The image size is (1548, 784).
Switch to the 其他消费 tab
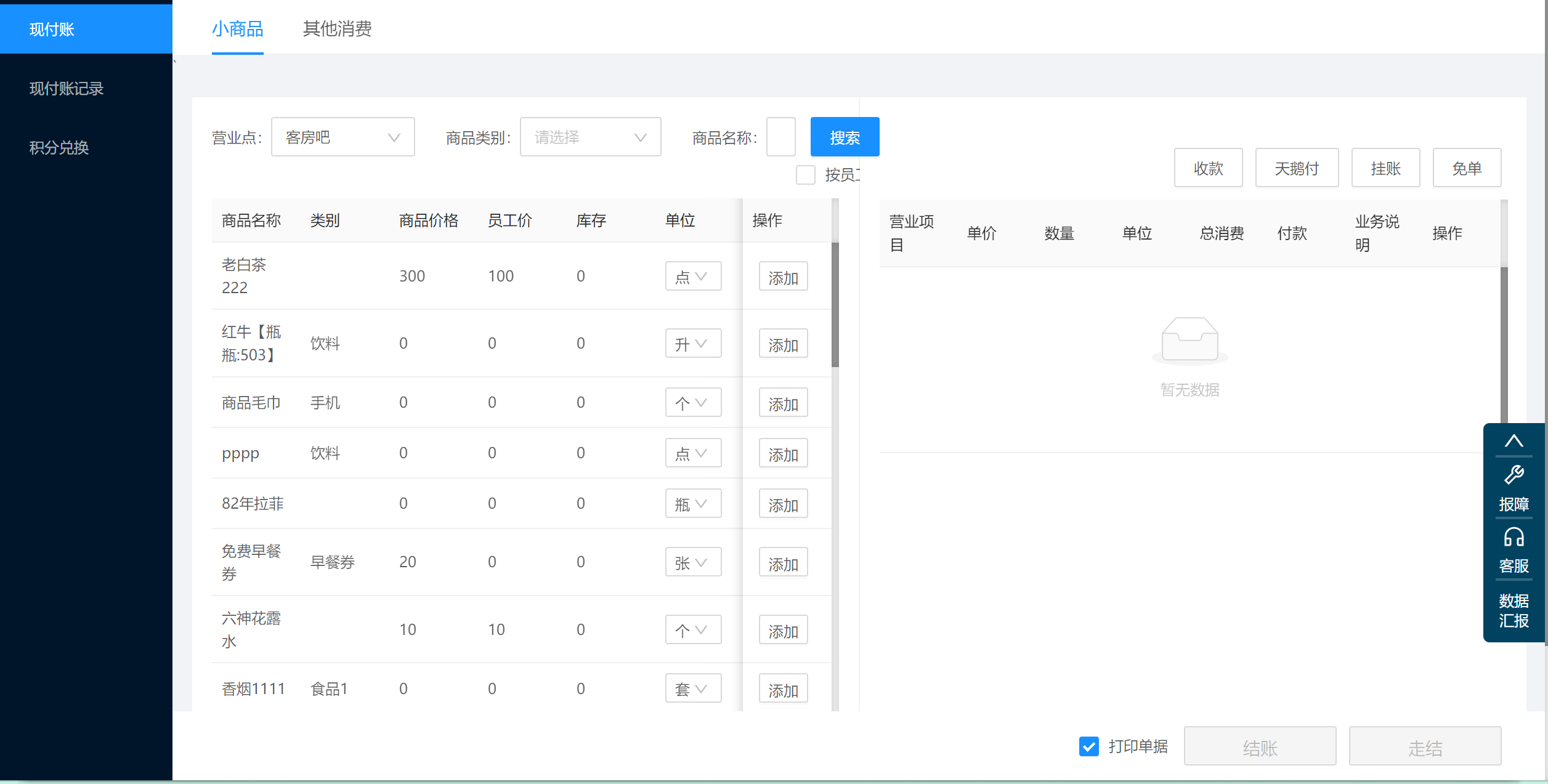(x=337, y=28)
